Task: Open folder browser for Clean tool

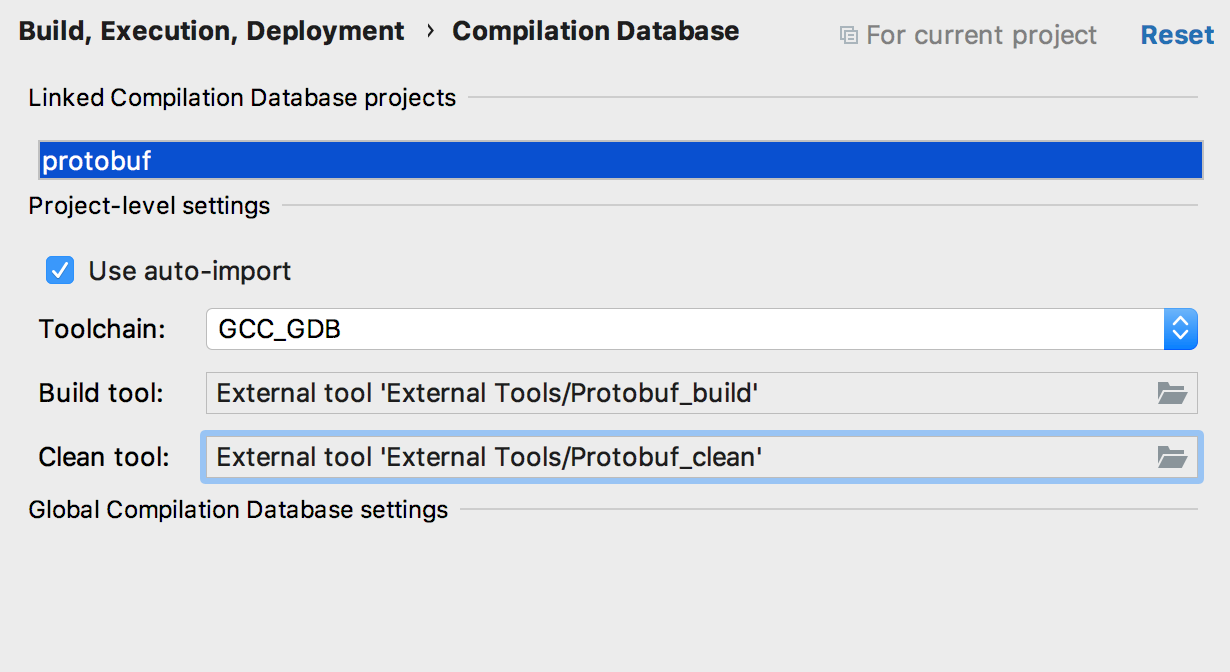Action: tap(1171, 457)
